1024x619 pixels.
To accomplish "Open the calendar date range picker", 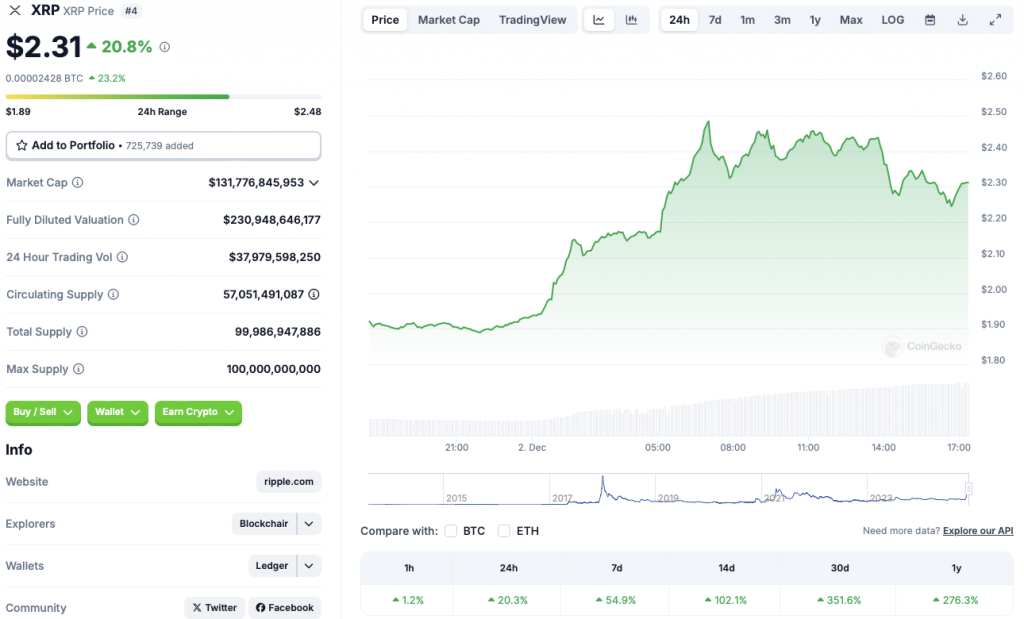I will pyautogui.click(x=930, y=20).
